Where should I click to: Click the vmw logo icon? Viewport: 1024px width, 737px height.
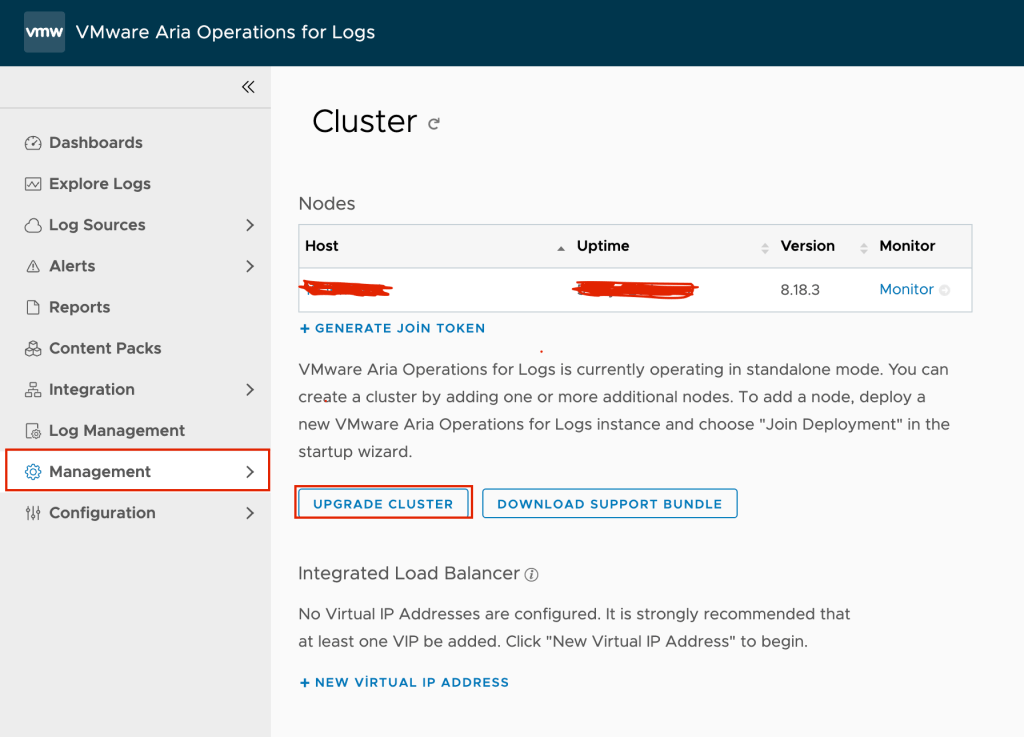(x=44, y=32)
